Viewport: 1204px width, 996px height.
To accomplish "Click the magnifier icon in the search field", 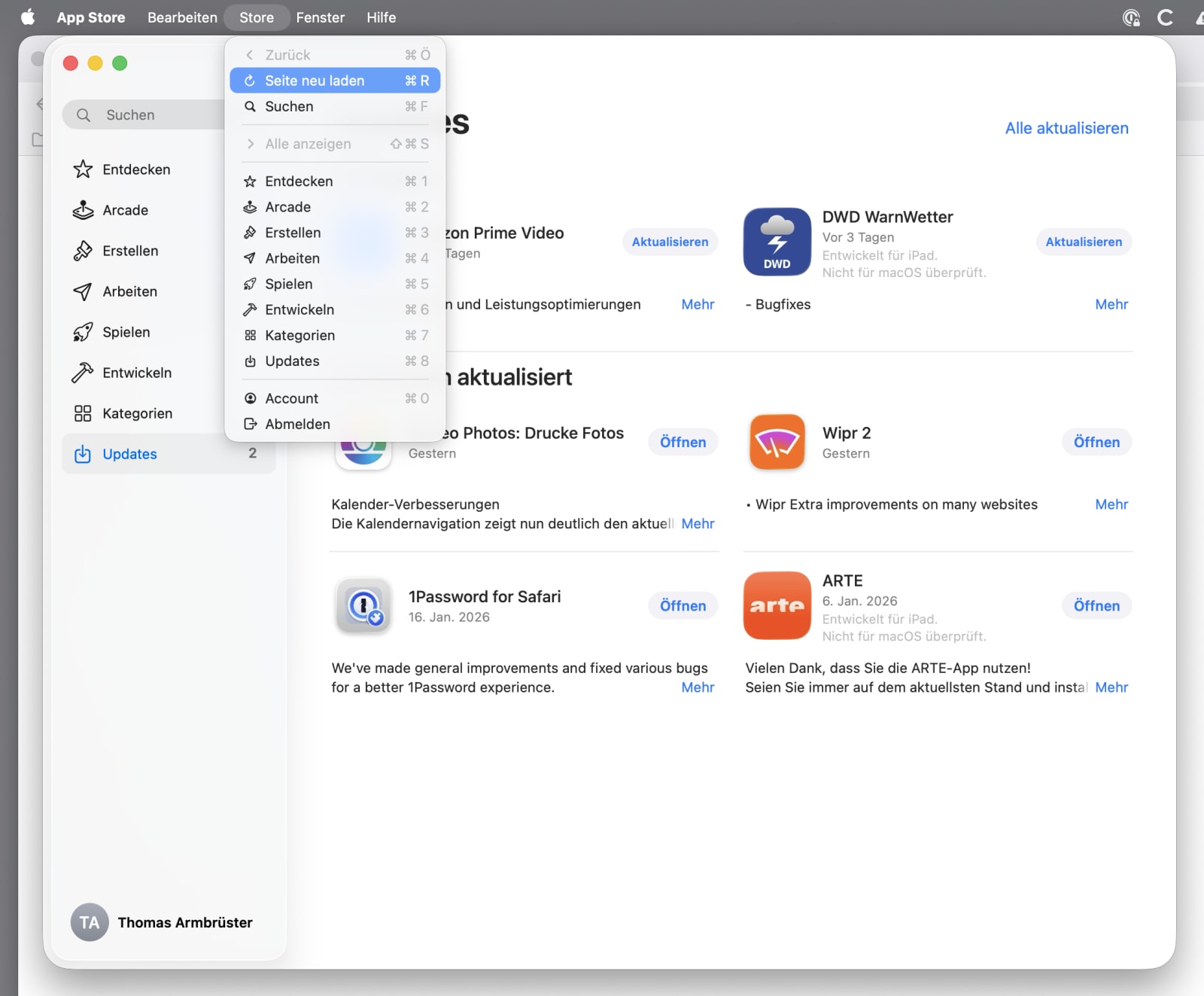I will point(84,114).
